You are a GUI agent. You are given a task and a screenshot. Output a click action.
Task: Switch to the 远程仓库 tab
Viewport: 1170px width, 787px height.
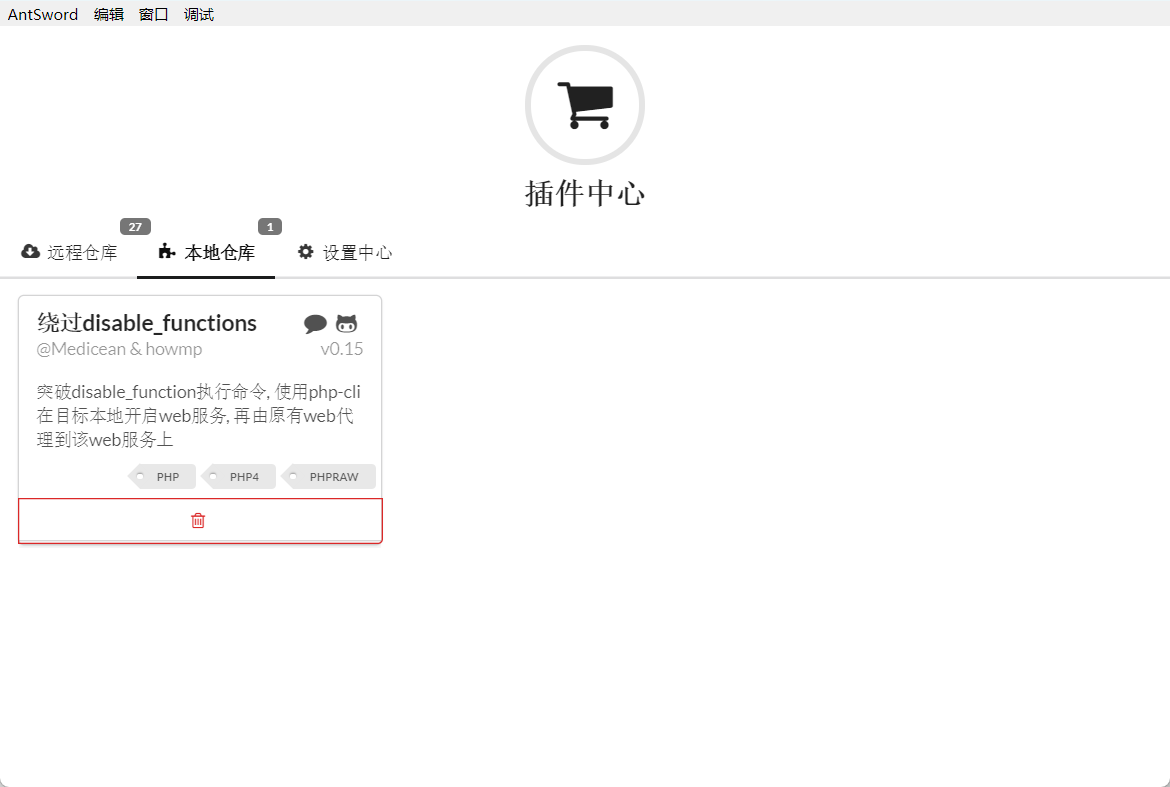pos(69,252)
